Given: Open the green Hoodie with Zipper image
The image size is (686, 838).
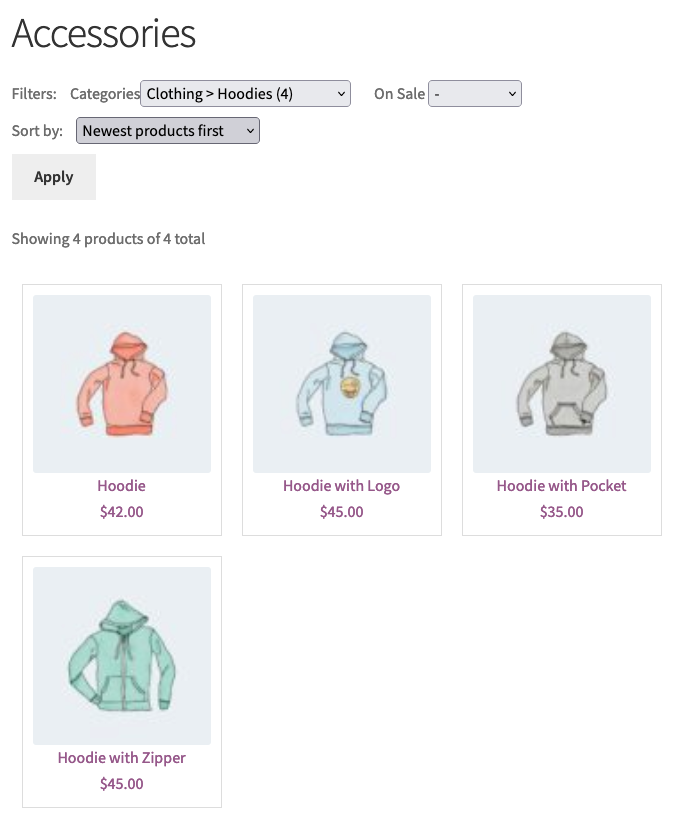Looking at the screenshot, I should pos(122,655).
